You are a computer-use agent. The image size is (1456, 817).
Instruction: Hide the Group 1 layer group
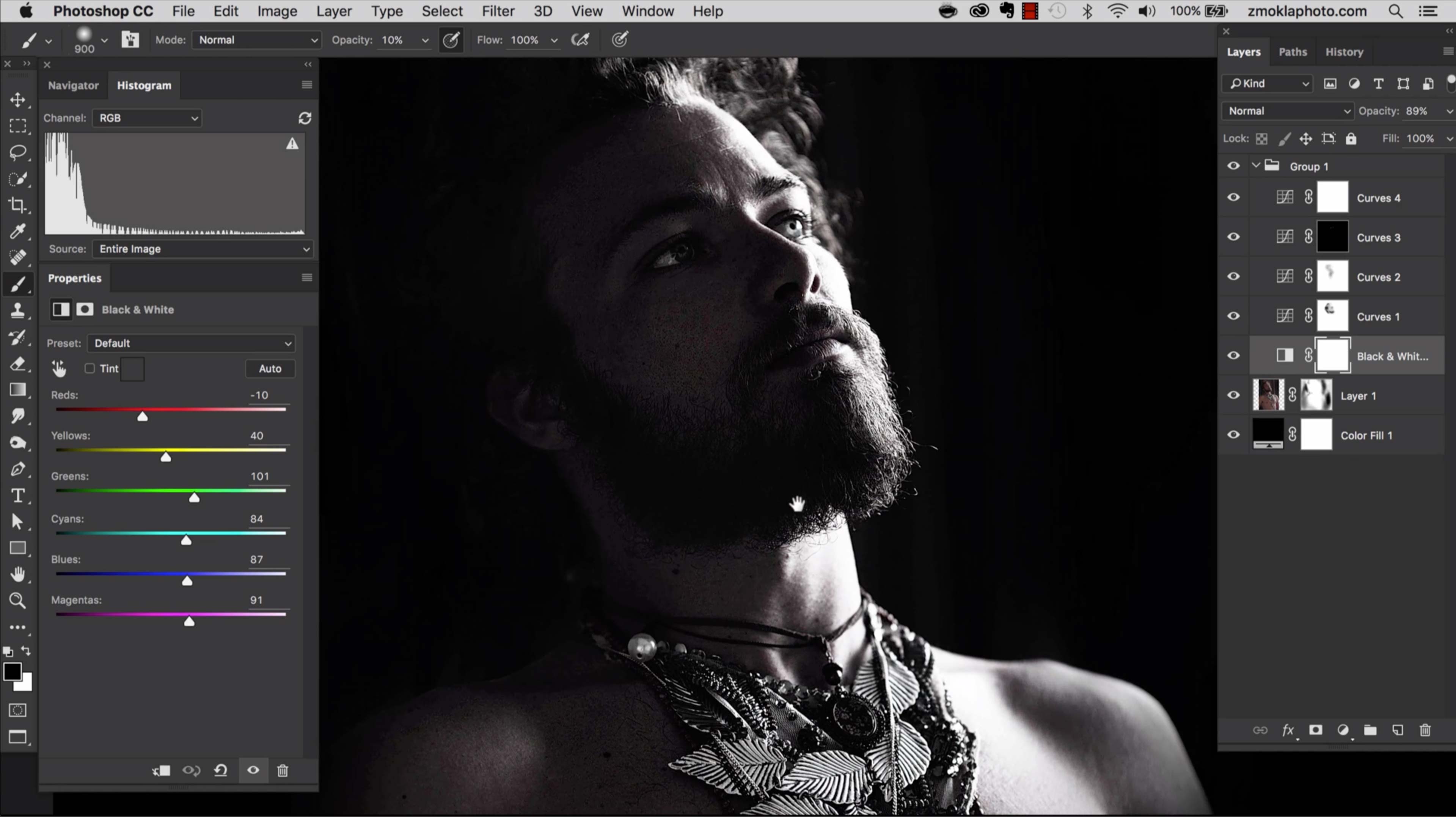coord(1233,166)
